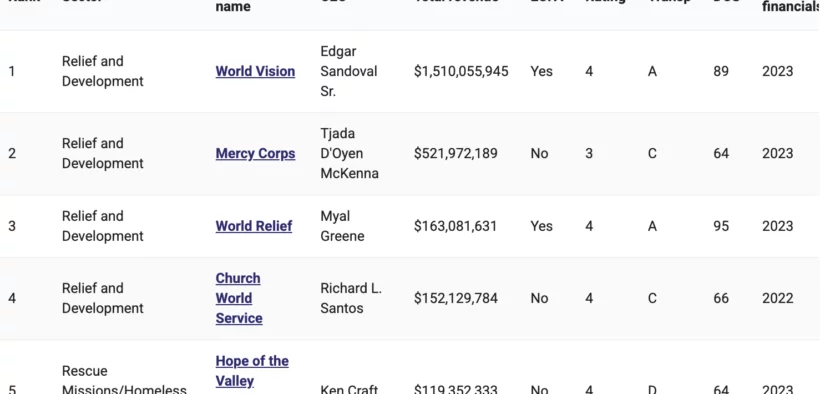This screenshot has width=820, height=394.
Task: Click World Relief score of 95
Action: [721, 226]
